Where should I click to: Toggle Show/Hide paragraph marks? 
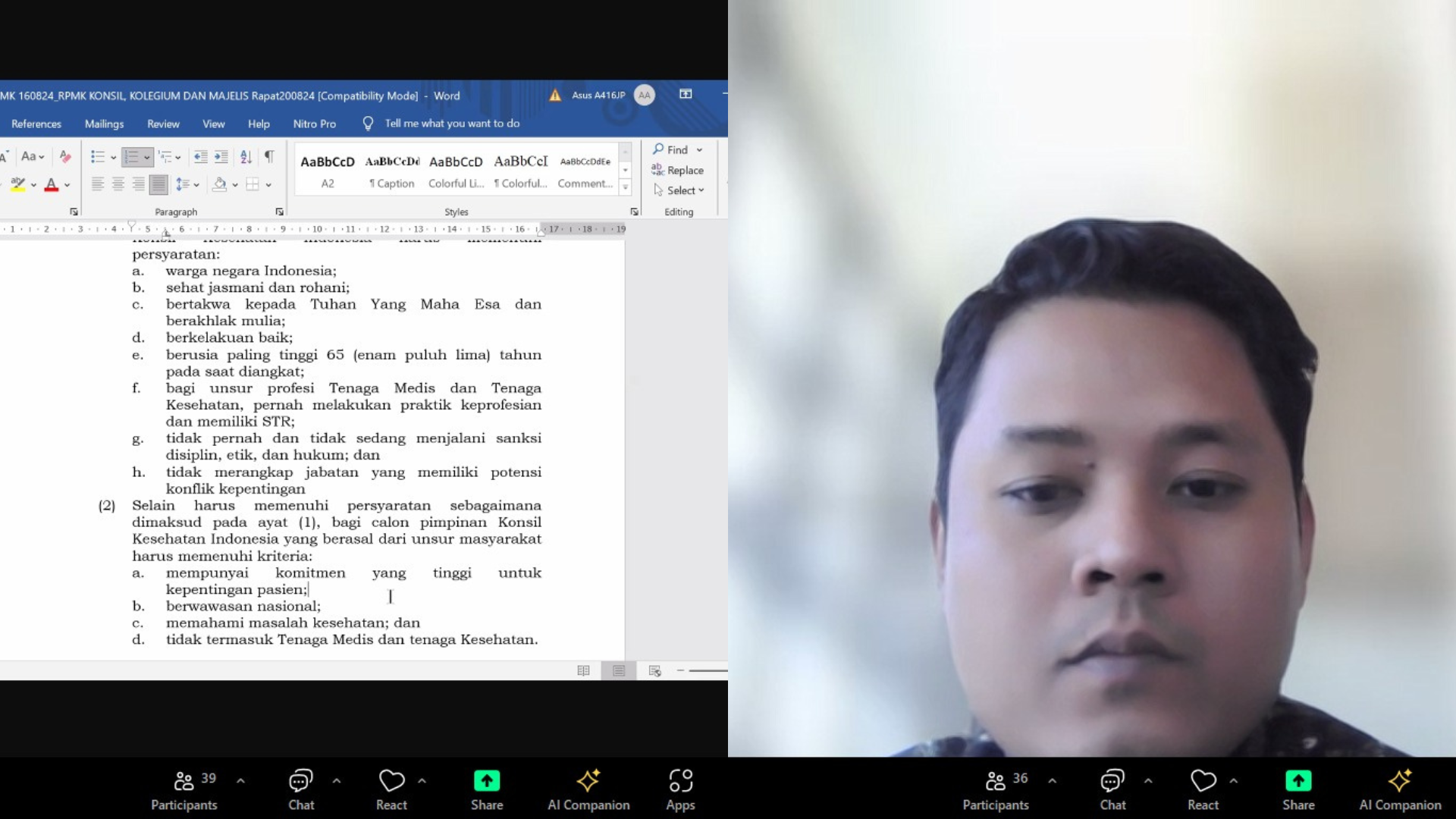coord(269,157)
